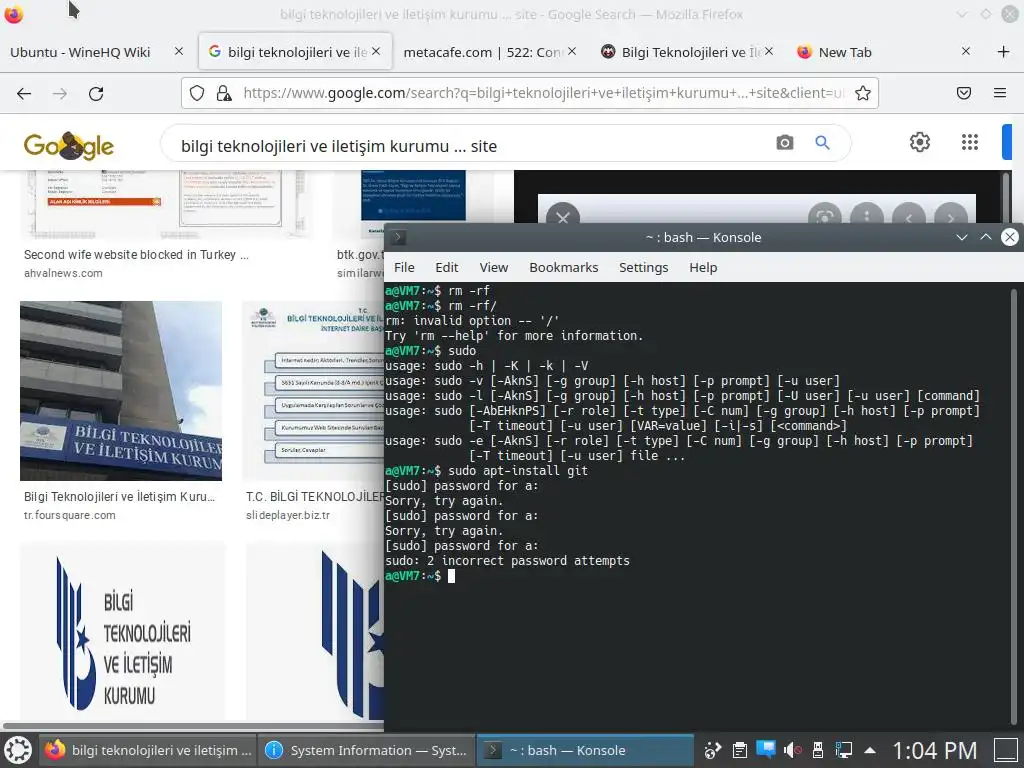Close the New Tab tab

[966, 51]
